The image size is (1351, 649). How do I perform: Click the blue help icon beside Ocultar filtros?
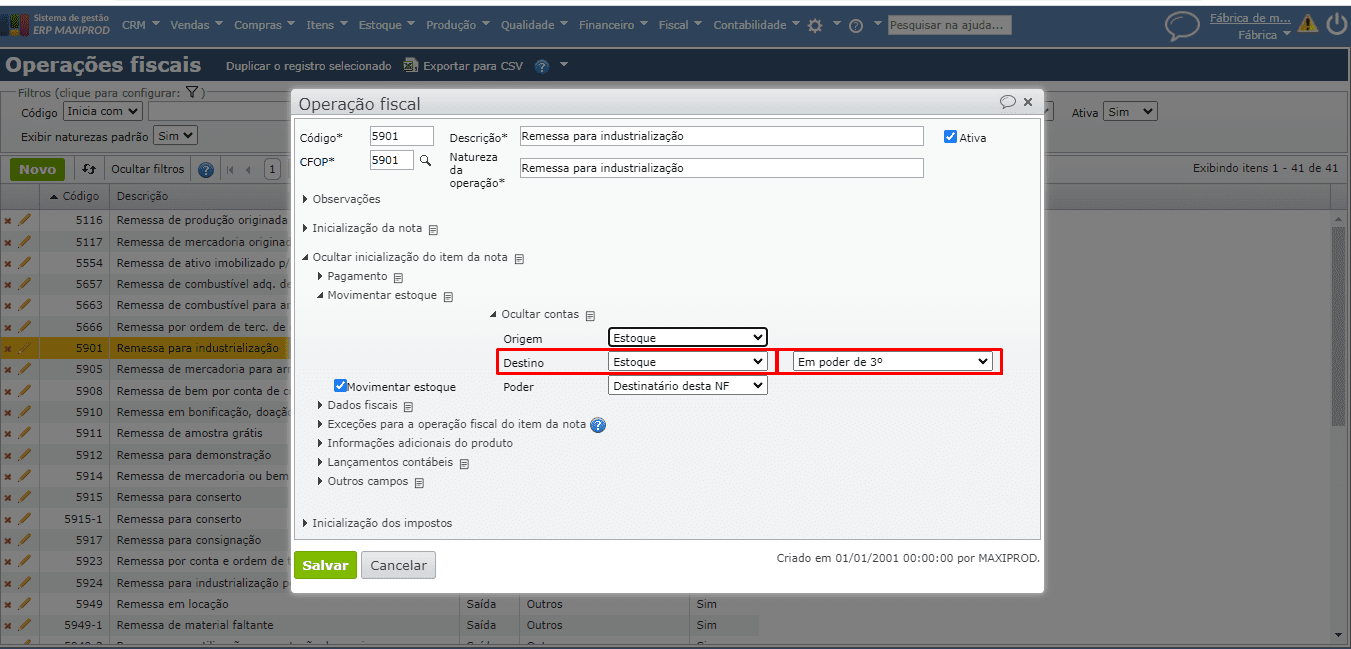pyautogui.click(x=206, y=170)
